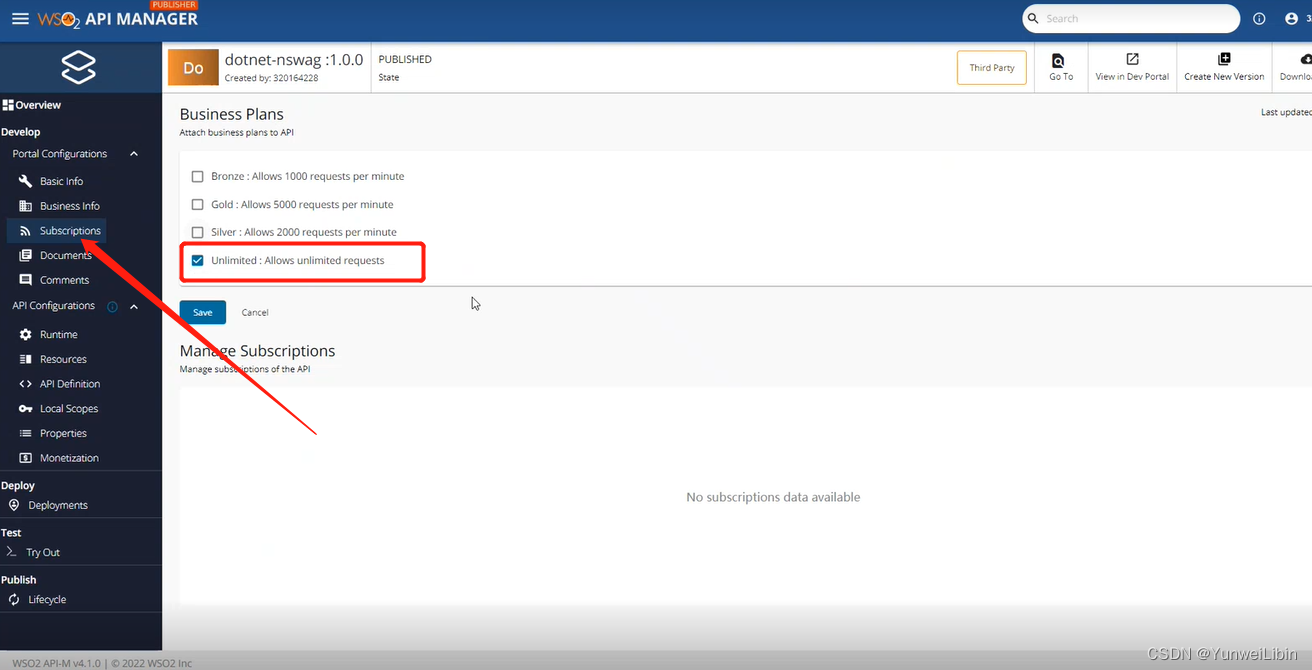Image resolution: width=1312 pixels, height=670 pixels.
Task: Open Basic Info page
Action: click(61, 181)
